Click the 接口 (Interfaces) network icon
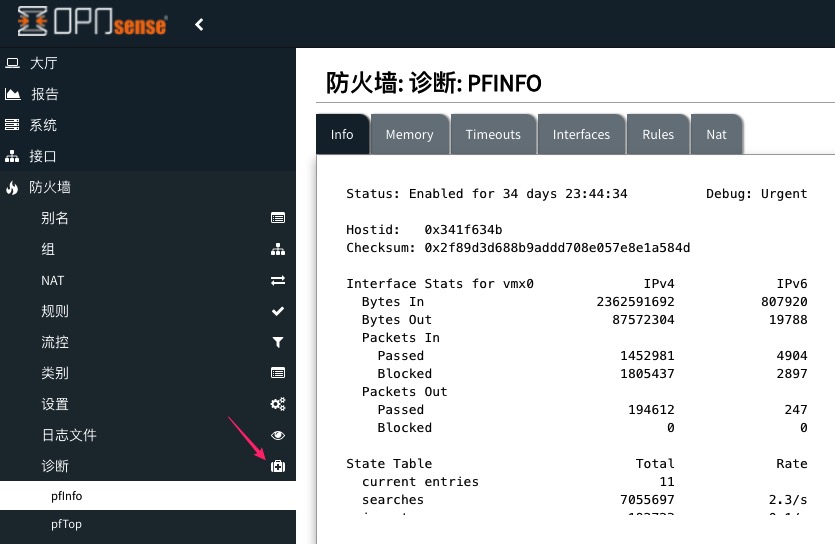835x544 pixels. [x=12, y=156]
